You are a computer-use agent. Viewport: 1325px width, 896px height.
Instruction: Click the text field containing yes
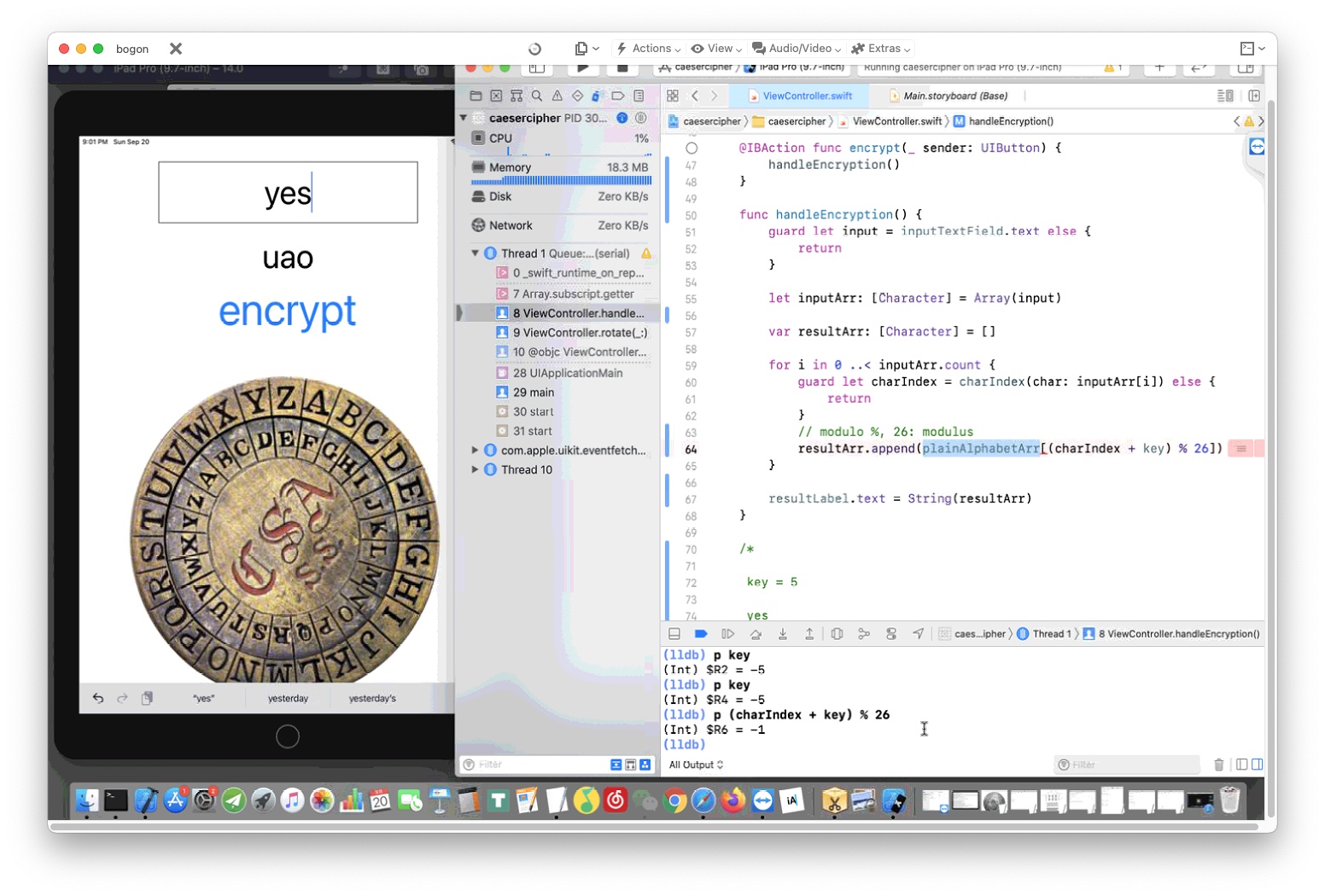[288, 193]
